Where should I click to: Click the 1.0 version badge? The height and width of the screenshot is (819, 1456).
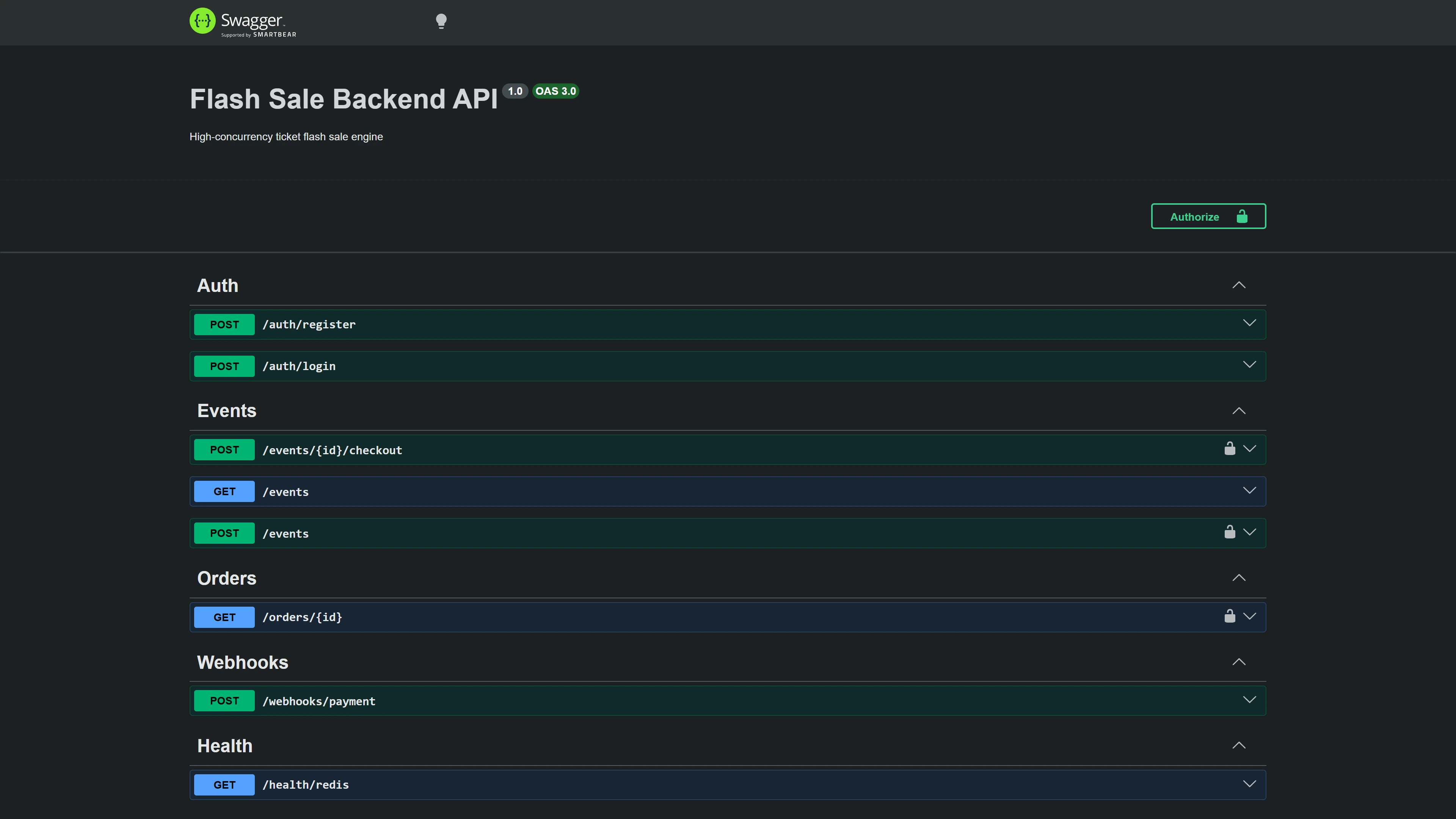[515, 91]
